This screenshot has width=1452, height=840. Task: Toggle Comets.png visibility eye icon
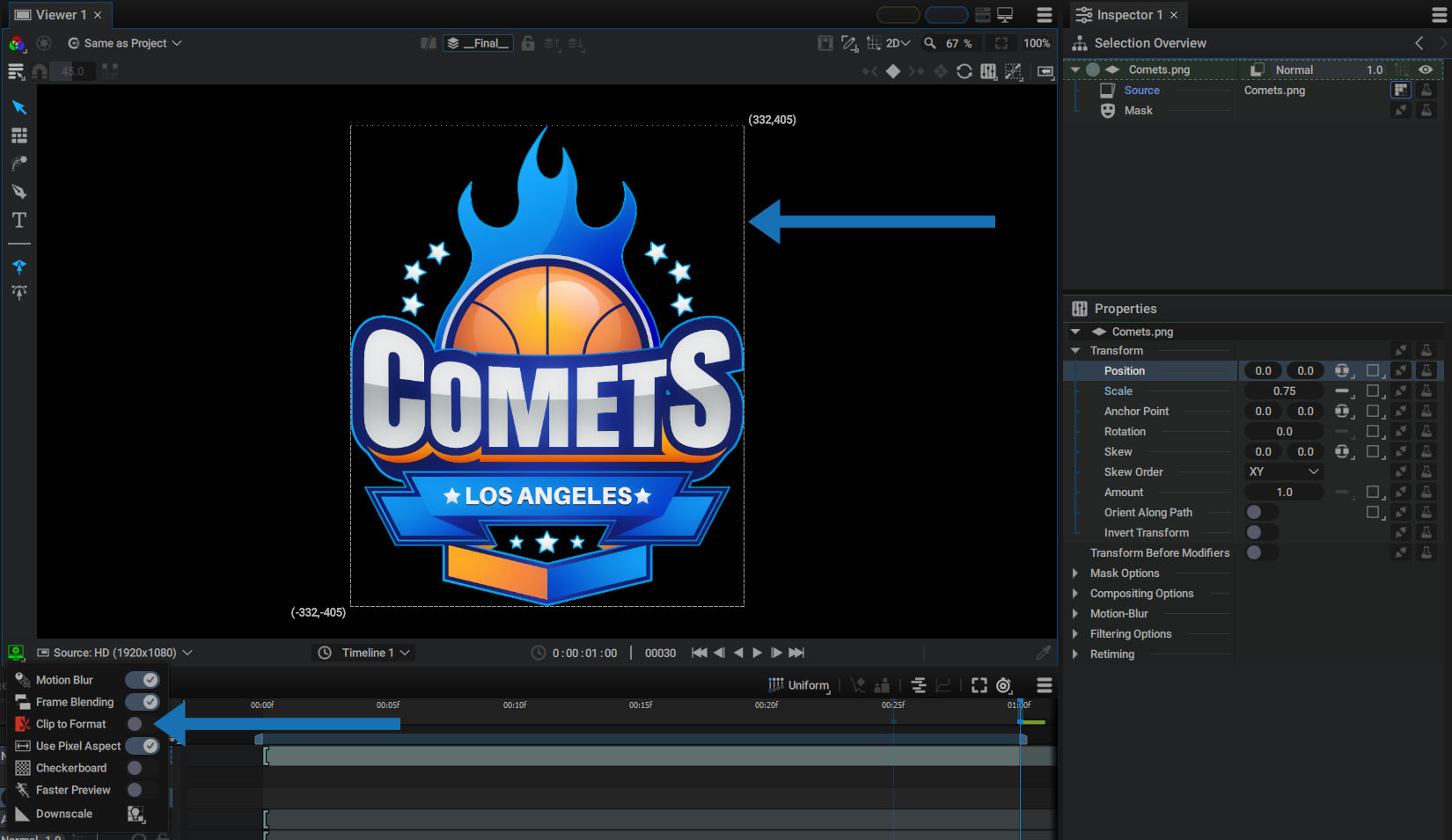[1426, 69]
